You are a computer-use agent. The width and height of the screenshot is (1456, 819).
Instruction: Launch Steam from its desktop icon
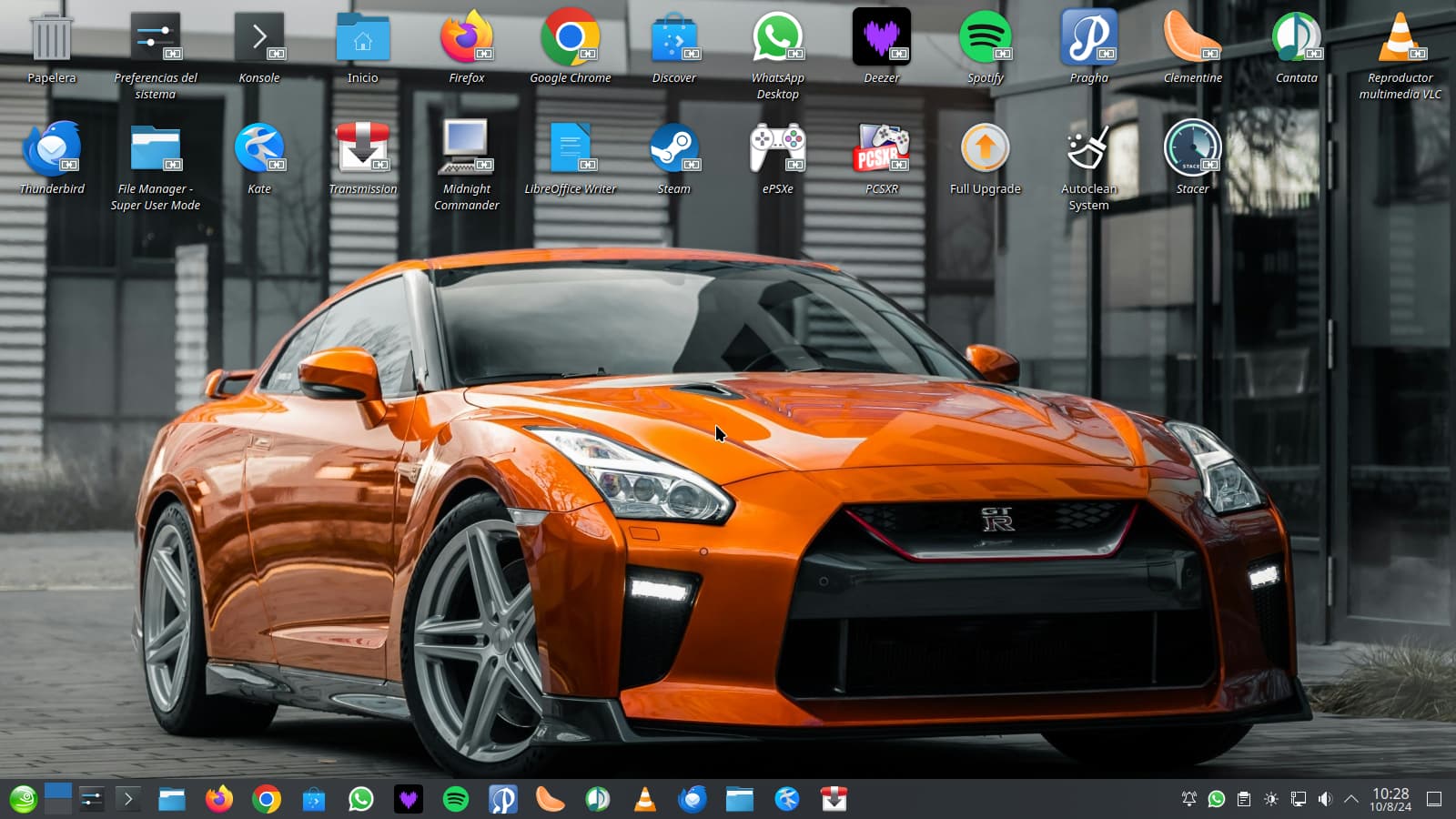point(673,149)
